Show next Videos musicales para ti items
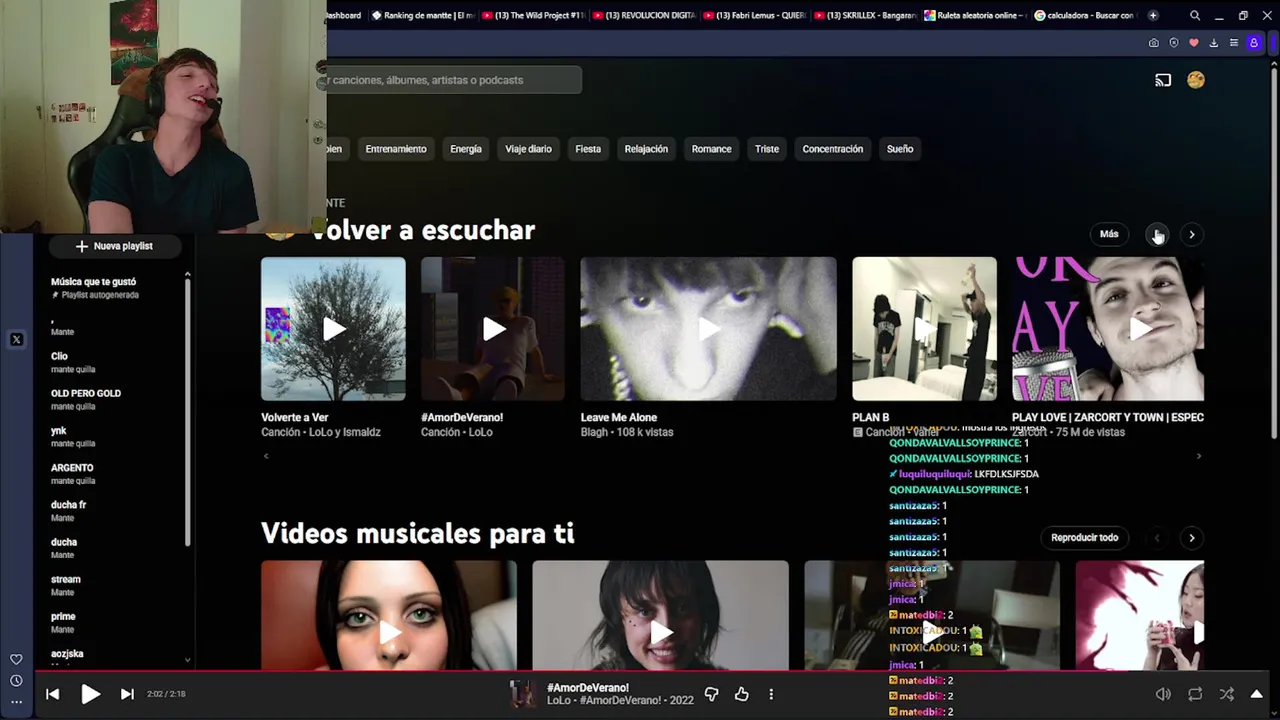Screen dimensions: 1280x720 [x=1191, y=538]
